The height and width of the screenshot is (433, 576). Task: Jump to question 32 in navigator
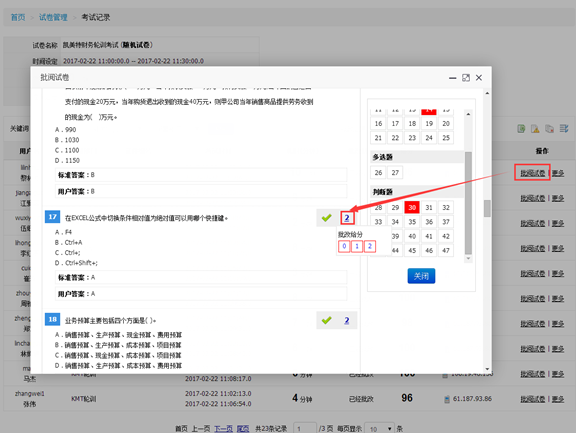(446, 208)
